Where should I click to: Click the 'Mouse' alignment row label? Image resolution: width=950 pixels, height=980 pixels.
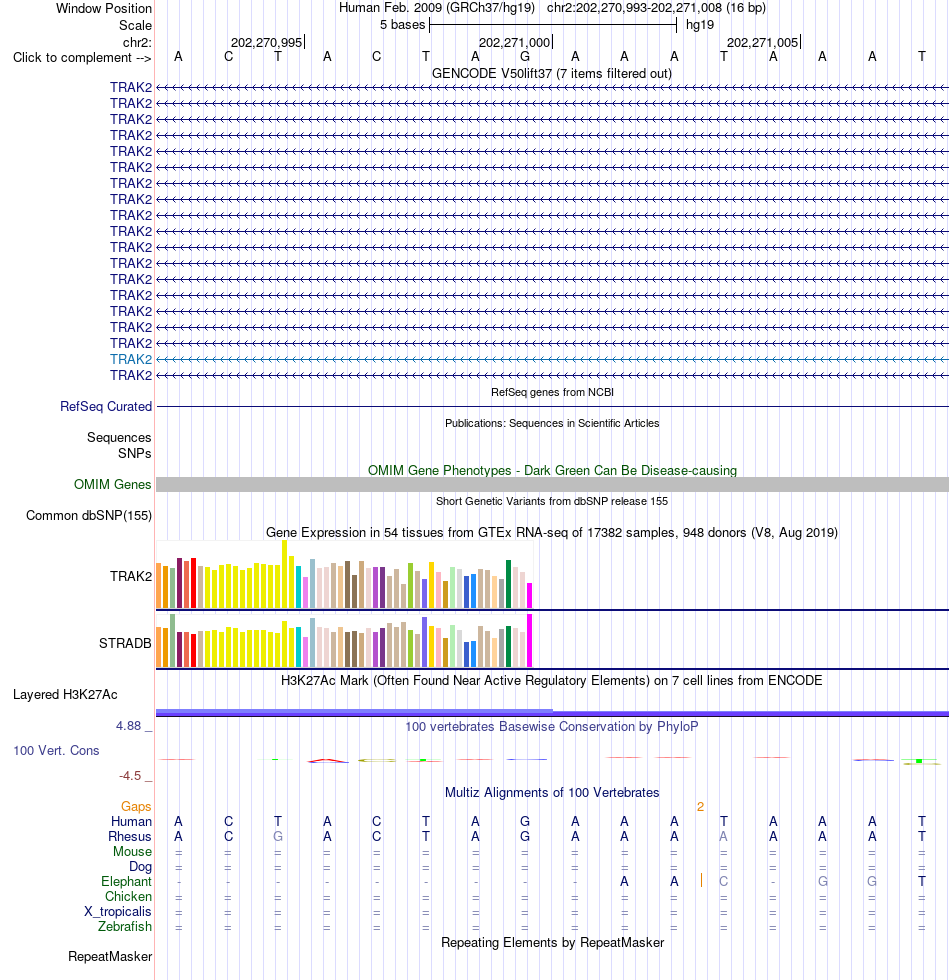[132, 852]
